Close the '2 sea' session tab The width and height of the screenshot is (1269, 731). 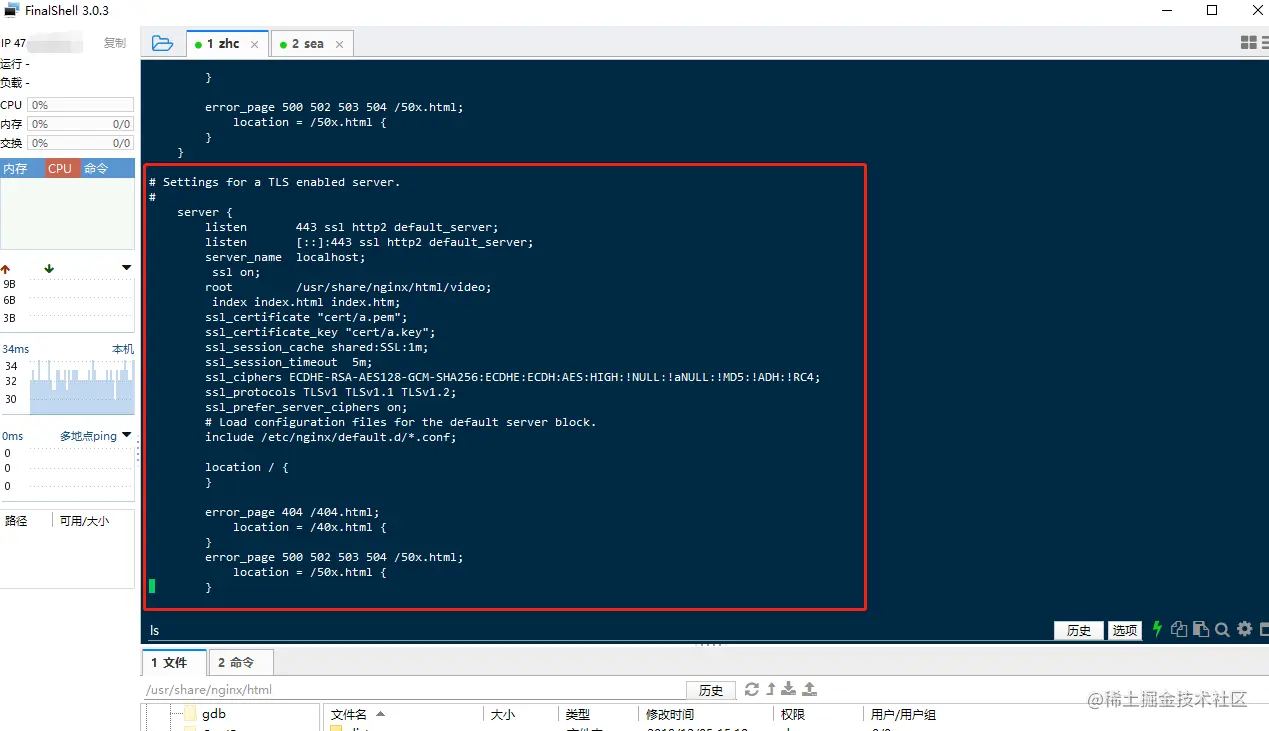coord(339,44)
